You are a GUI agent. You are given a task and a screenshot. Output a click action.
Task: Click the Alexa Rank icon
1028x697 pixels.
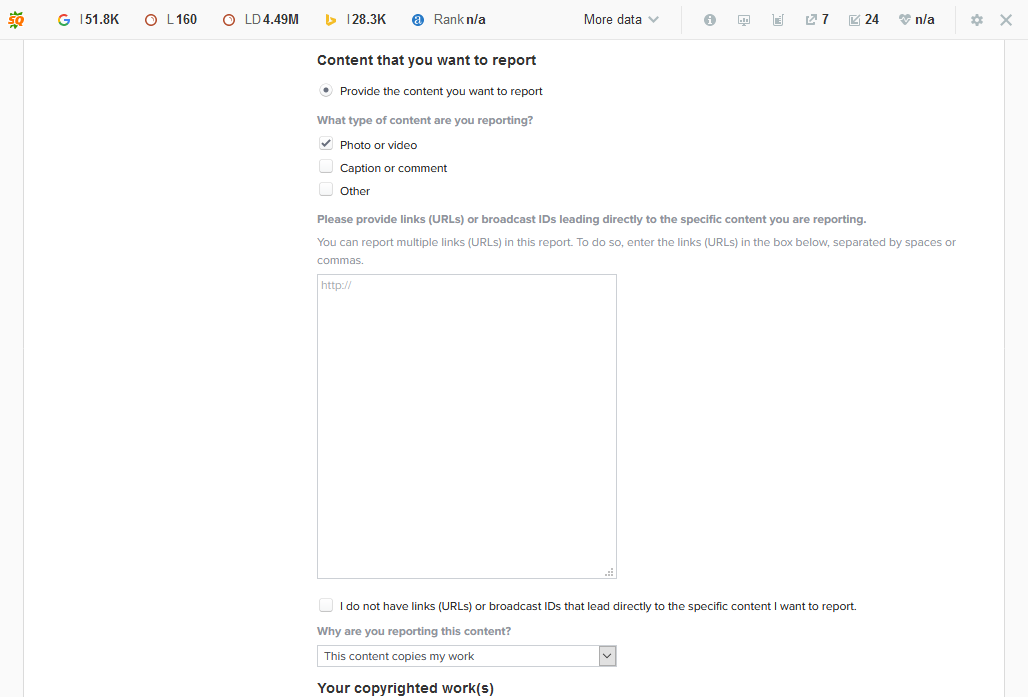tap(418, 20)
